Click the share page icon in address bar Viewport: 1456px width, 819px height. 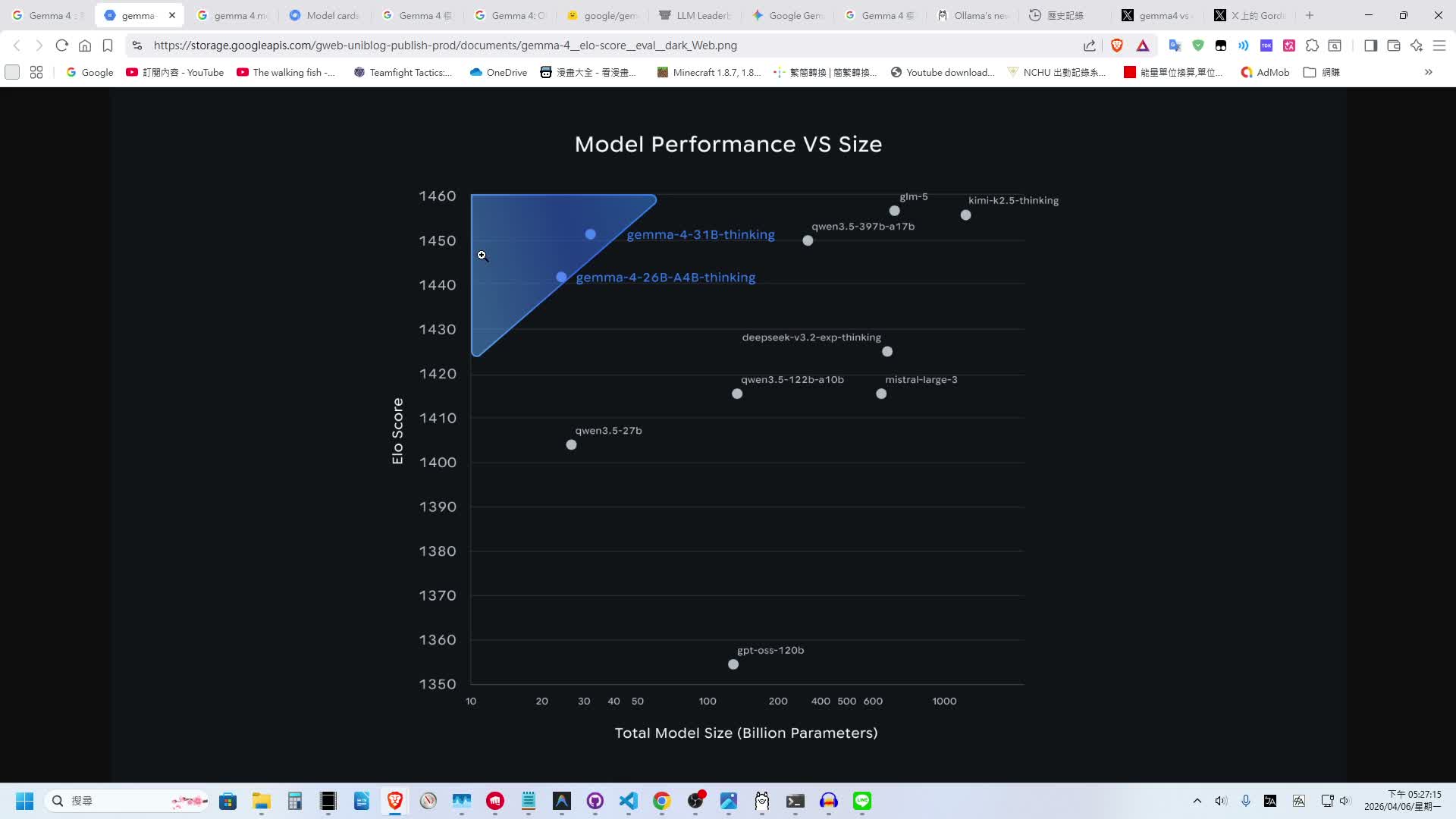coord(1090,45)
